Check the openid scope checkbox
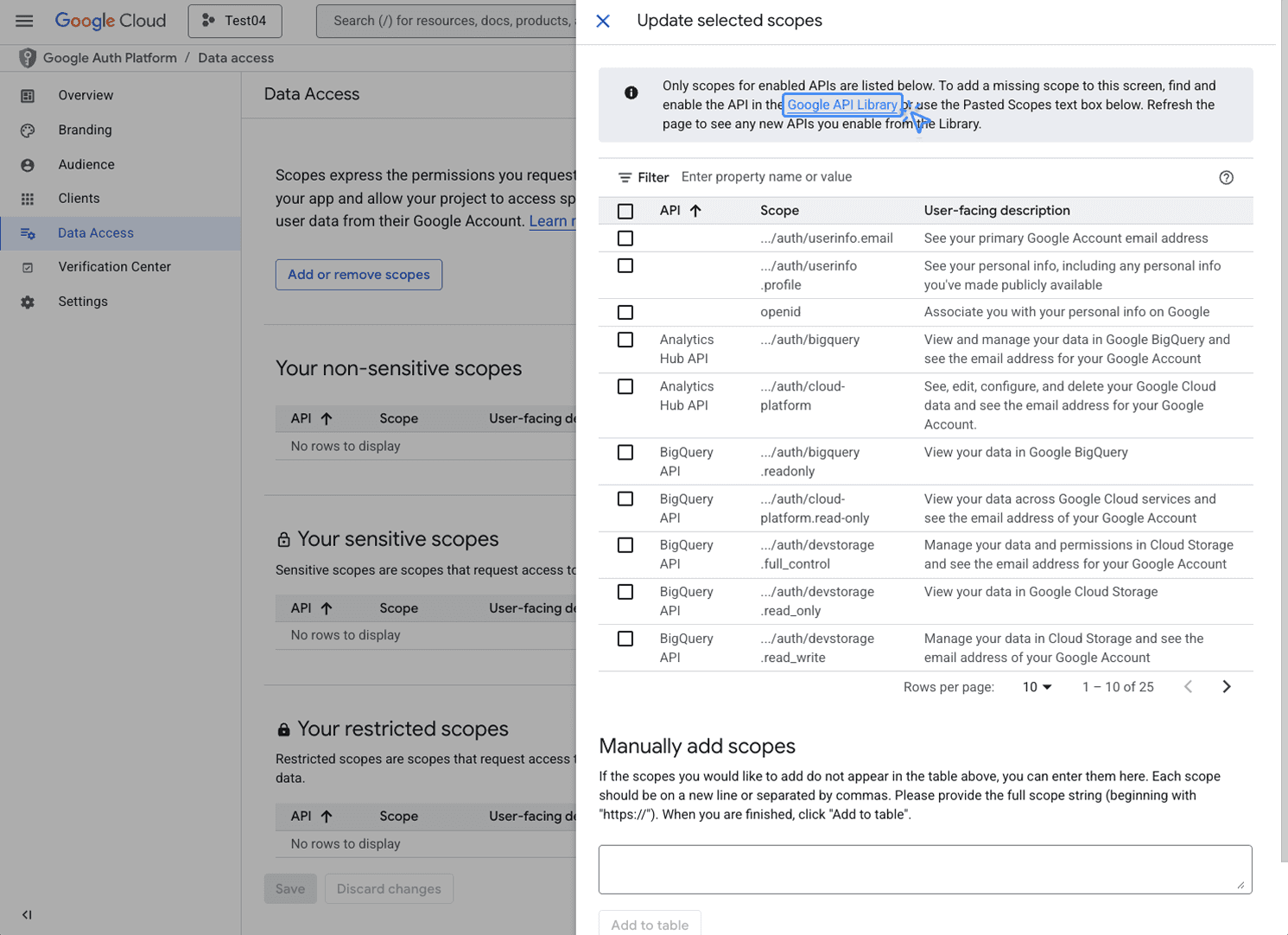 pyautogui.click(x=625, y=312)
